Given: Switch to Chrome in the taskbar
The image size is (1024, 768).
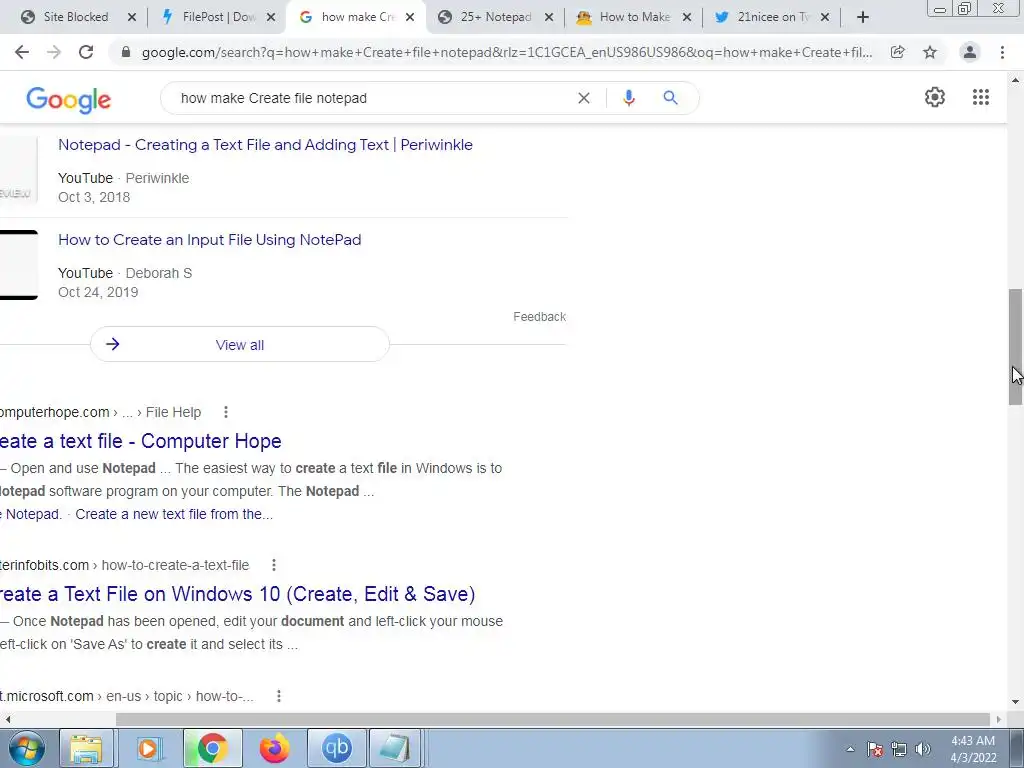Looking at the screenshot, I should (x=212, y=748).
